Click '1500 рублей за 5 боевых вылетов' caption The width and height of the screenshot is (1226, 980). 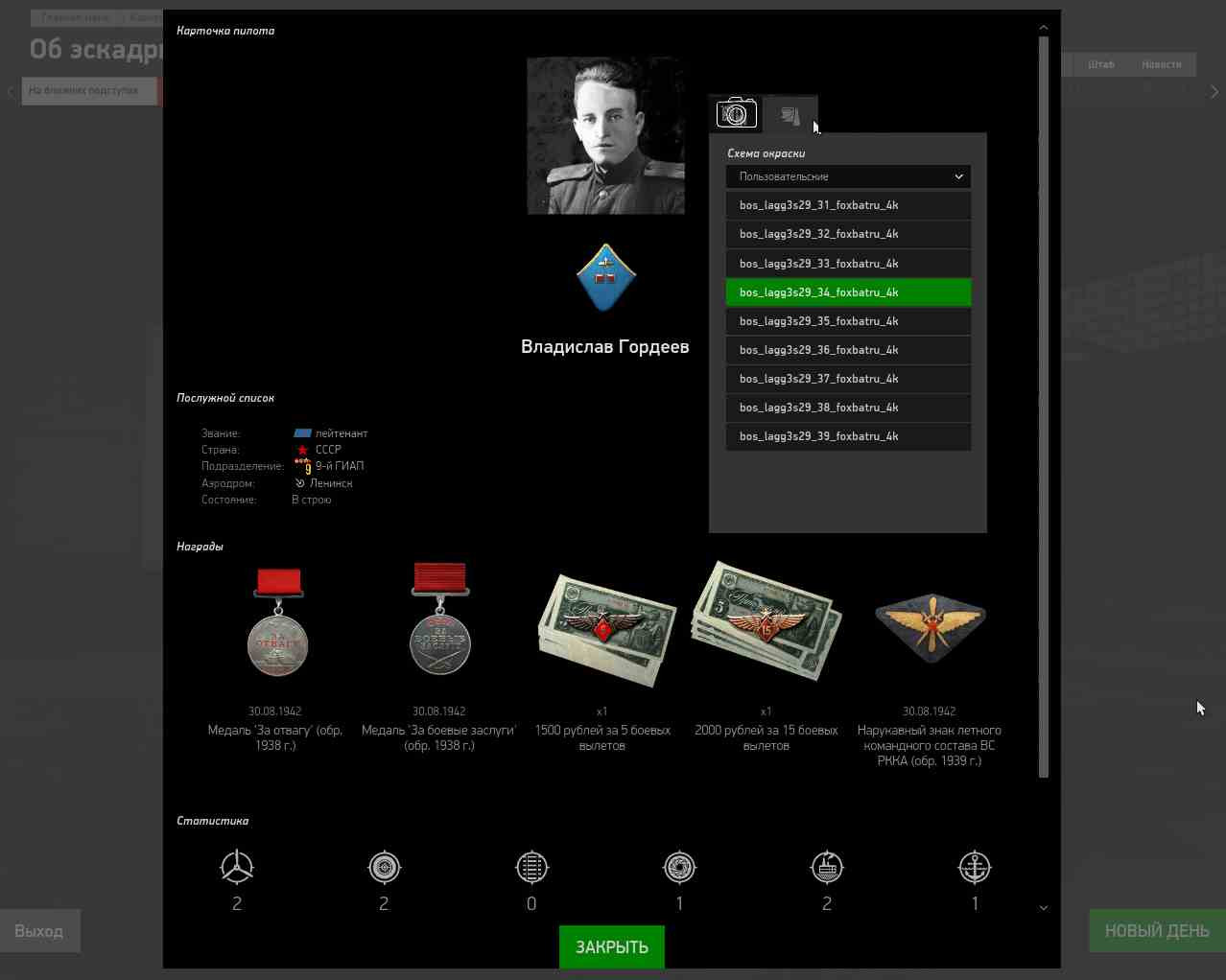coord(602,737)
